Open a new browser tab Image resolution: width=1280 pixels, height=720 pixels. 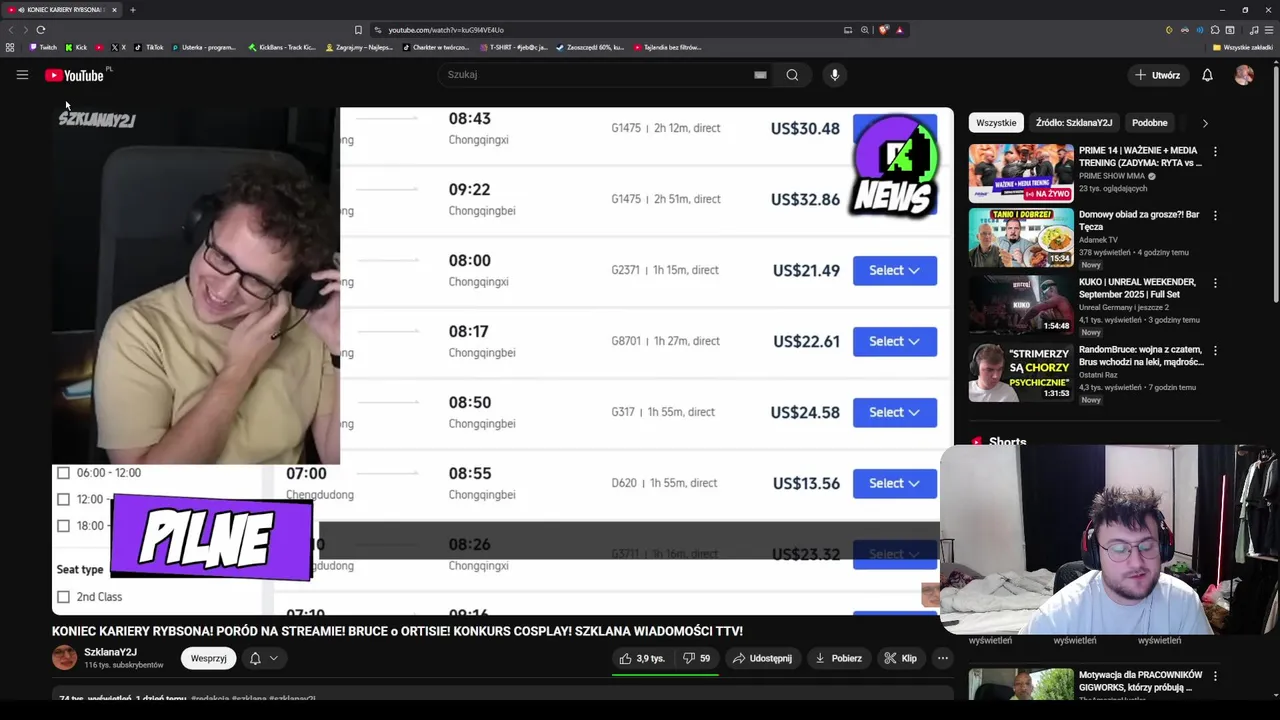(x=132, y=10)
